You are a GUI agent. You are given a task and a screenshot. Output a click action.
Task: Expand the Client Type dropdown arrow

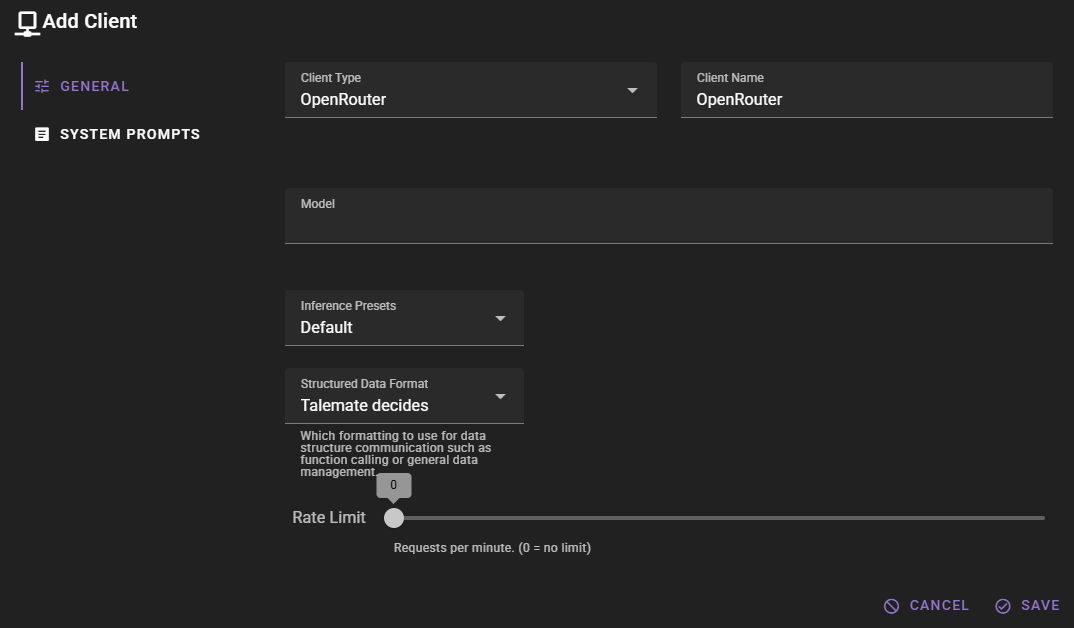pyautogui.click(x=632, y=90)
